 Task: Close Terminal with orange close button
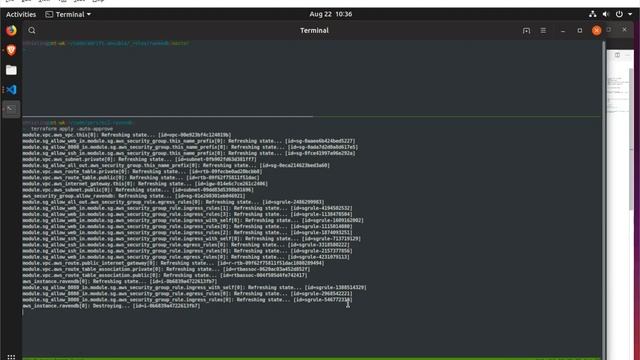click(x=596, y=31)
